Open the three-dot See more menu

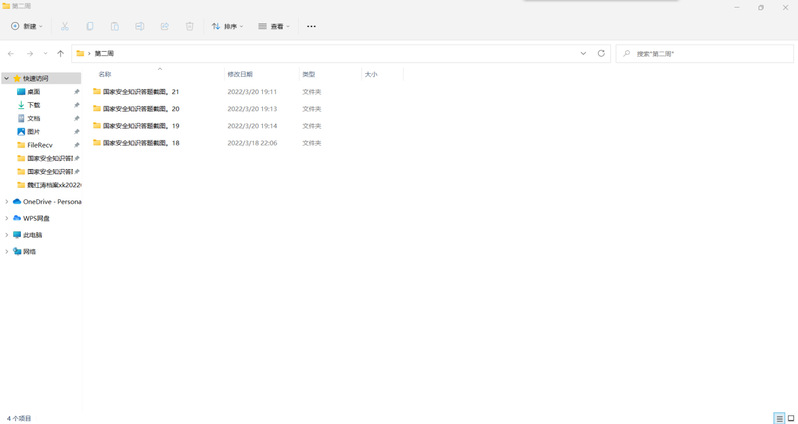pyautogui.click(x=311, y=26)
